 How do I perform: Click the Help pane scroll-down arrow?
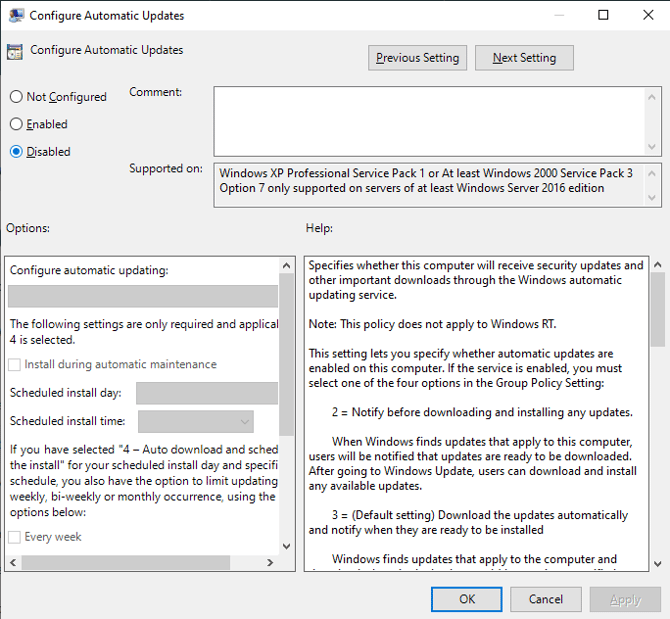pos(657,564)
